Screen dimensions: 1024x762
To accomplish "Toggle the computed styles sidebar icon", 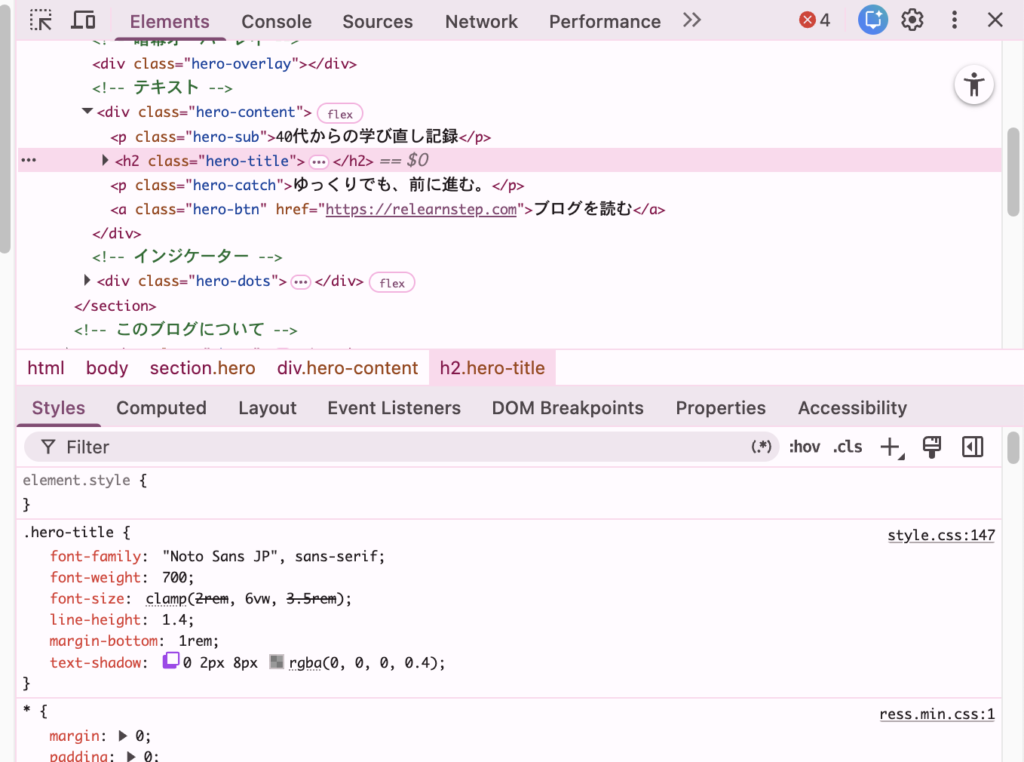I will tap(972, 447).
